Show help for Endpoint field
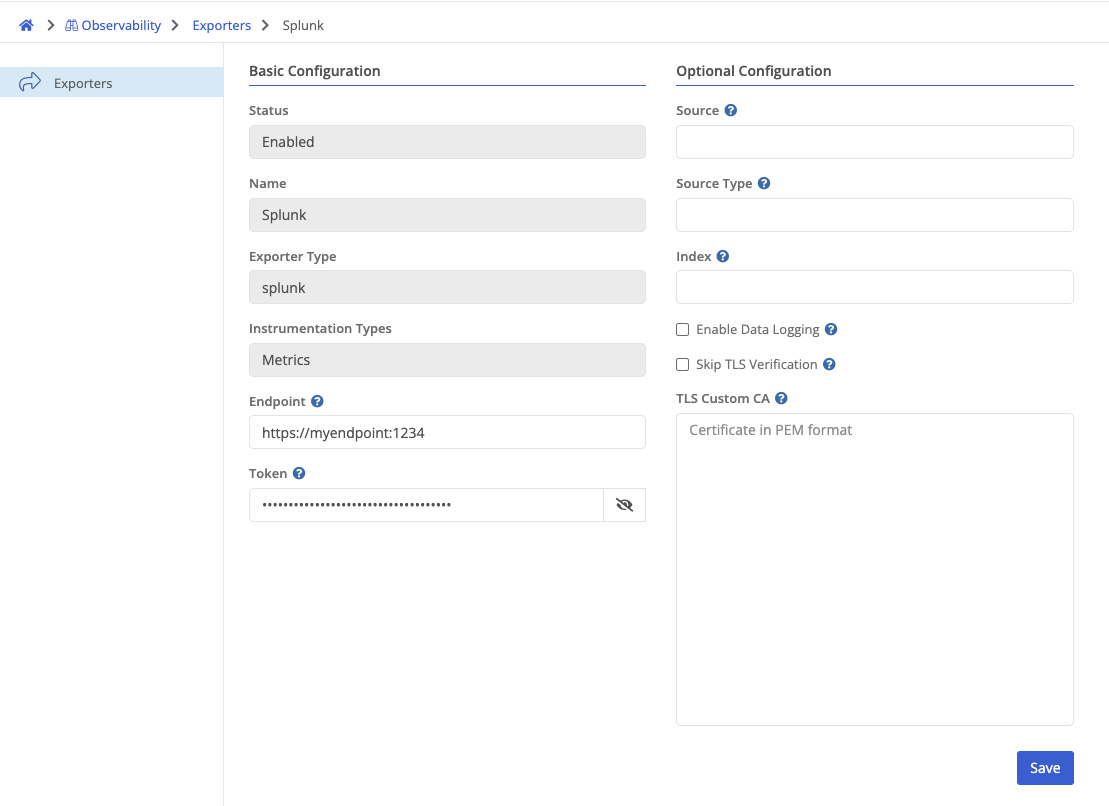The width and height of the screenshot is (1109, 806). tap(317, 401)
